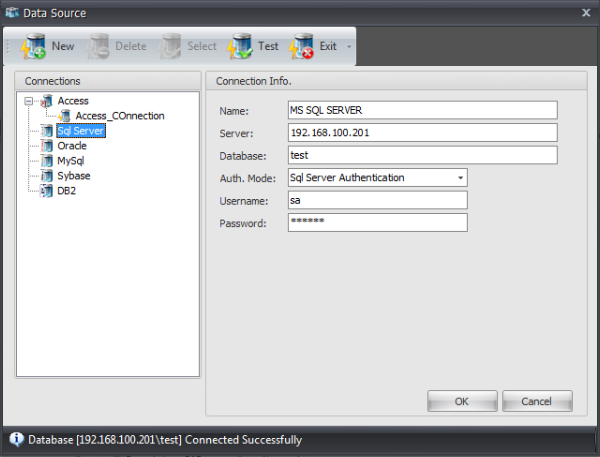Click the Test toolbar label

point(268,46)
